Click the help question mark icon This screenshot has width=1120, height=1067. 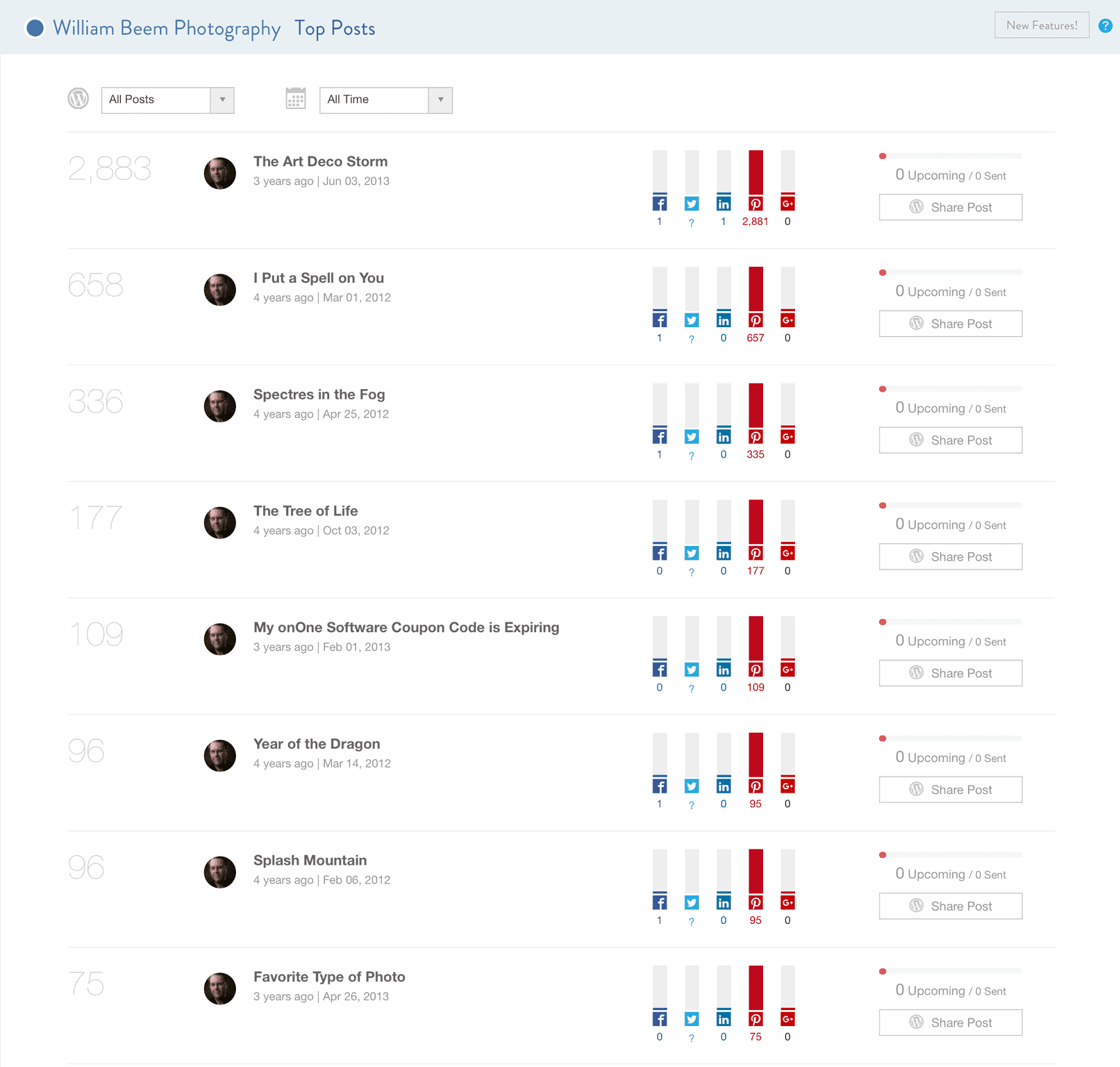[1105, 26]
